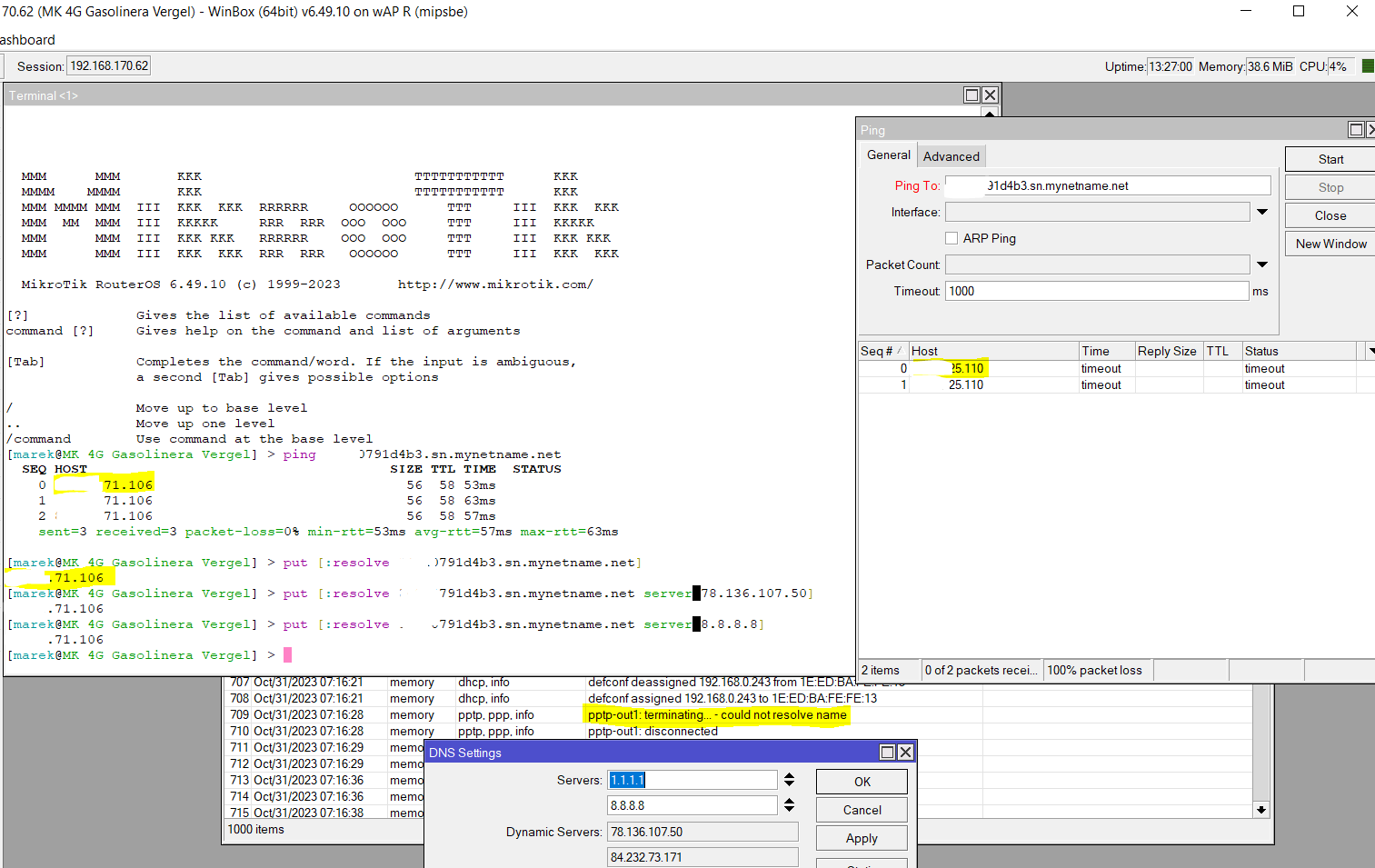Click OK in DNS Settings
This screenshot has height=868, width=1375.
point(862,782)
